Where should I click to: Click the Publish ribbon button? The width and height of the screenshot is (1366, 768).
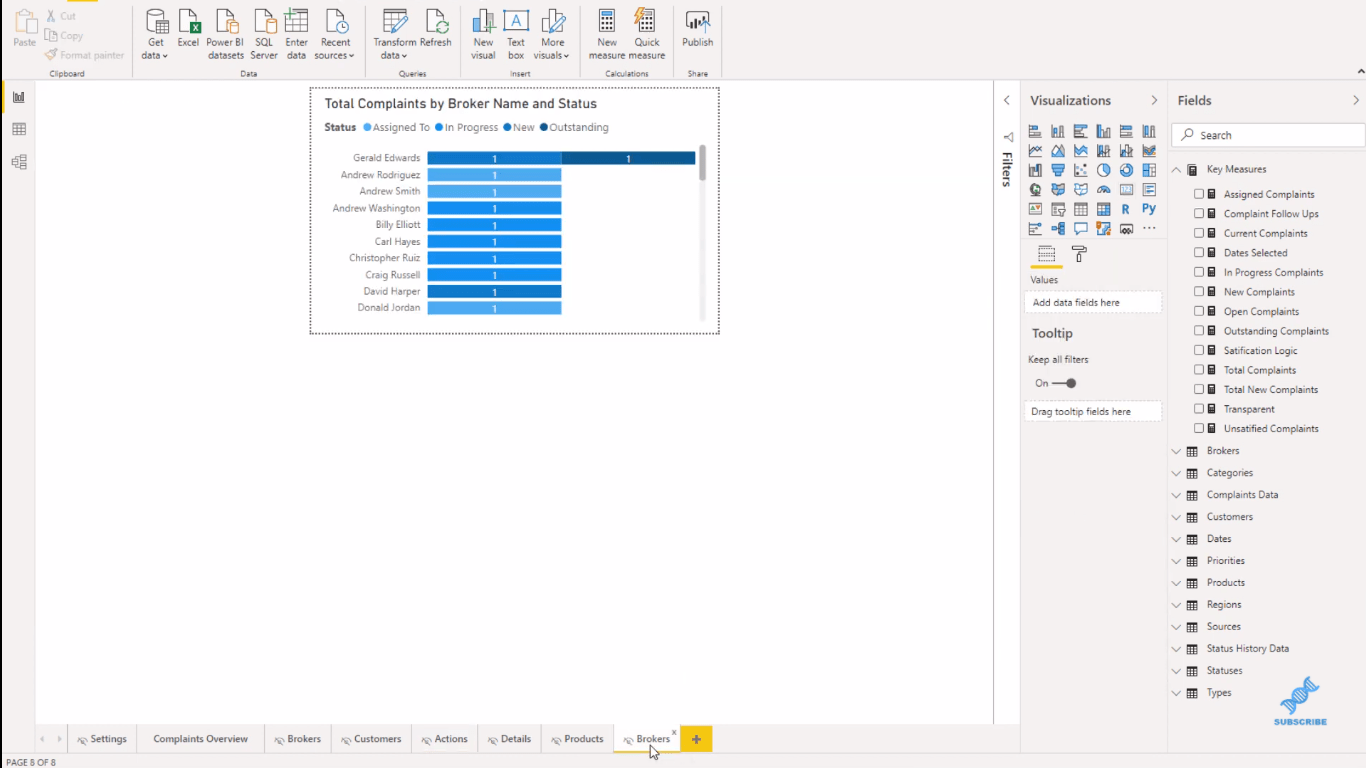click(698, 30)
